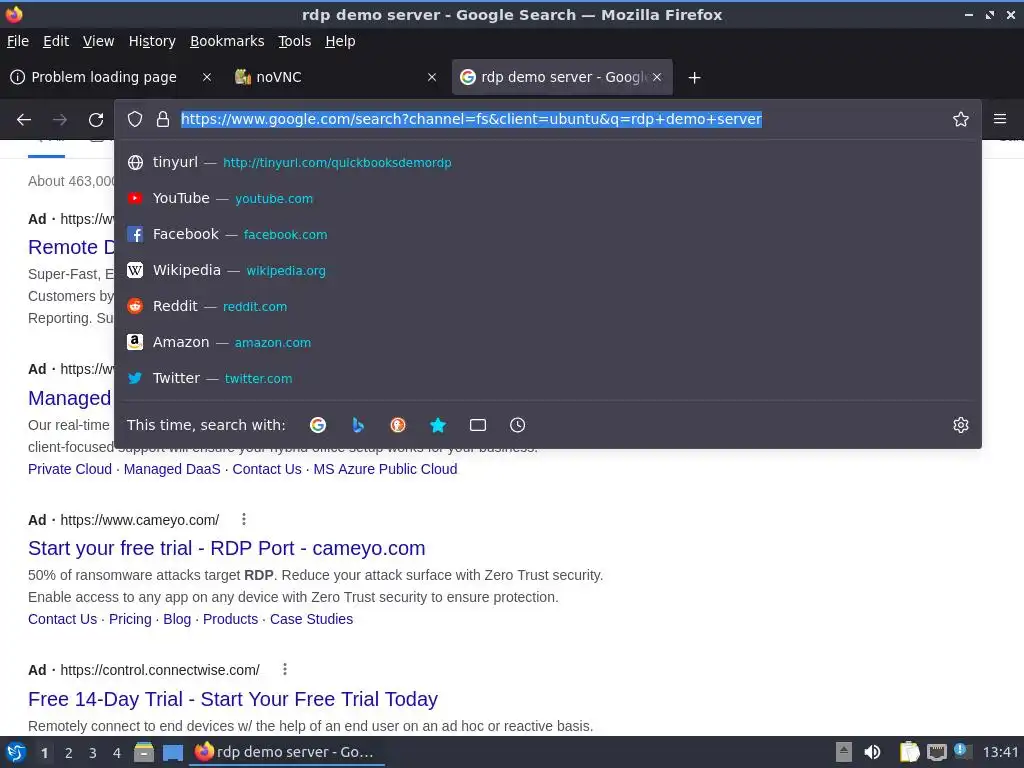Image resolution: width=1024 pixels, height=768 pixels.
Task: Open cameyo Start your free trial result
Action: pos(227,548)
